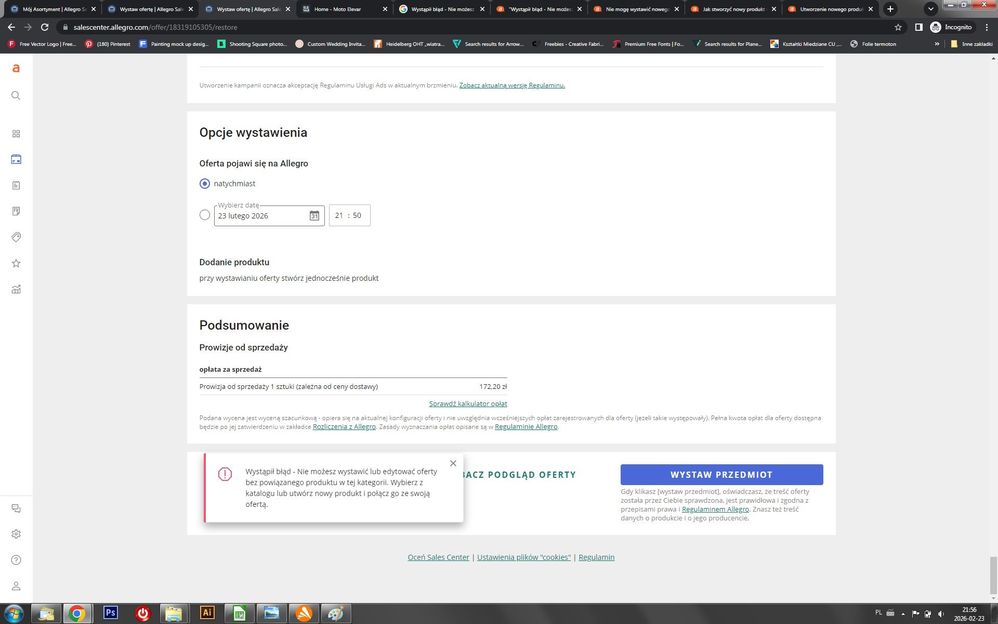
Task: Open the calendar date picker
Action: click(x=314, y=216)
